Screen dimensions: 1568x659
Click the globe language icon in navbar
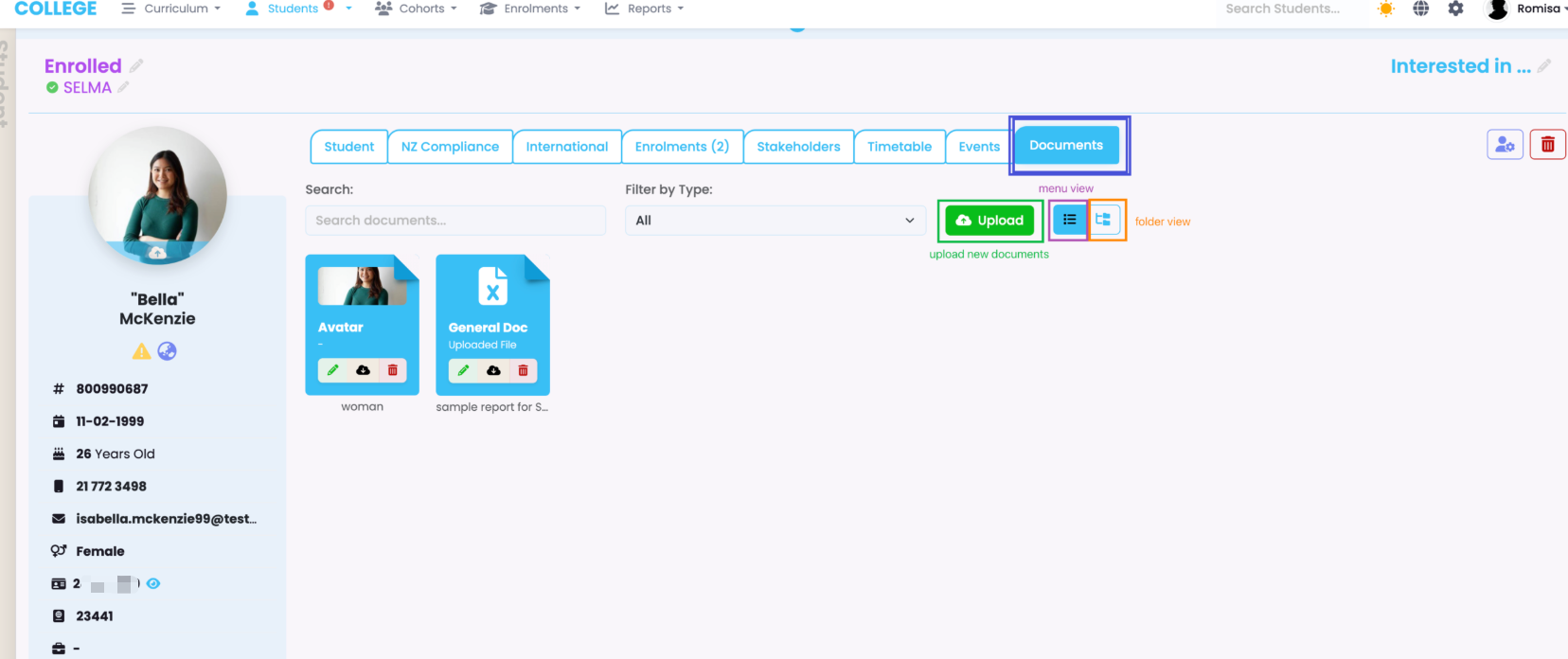coord(1420,9)
